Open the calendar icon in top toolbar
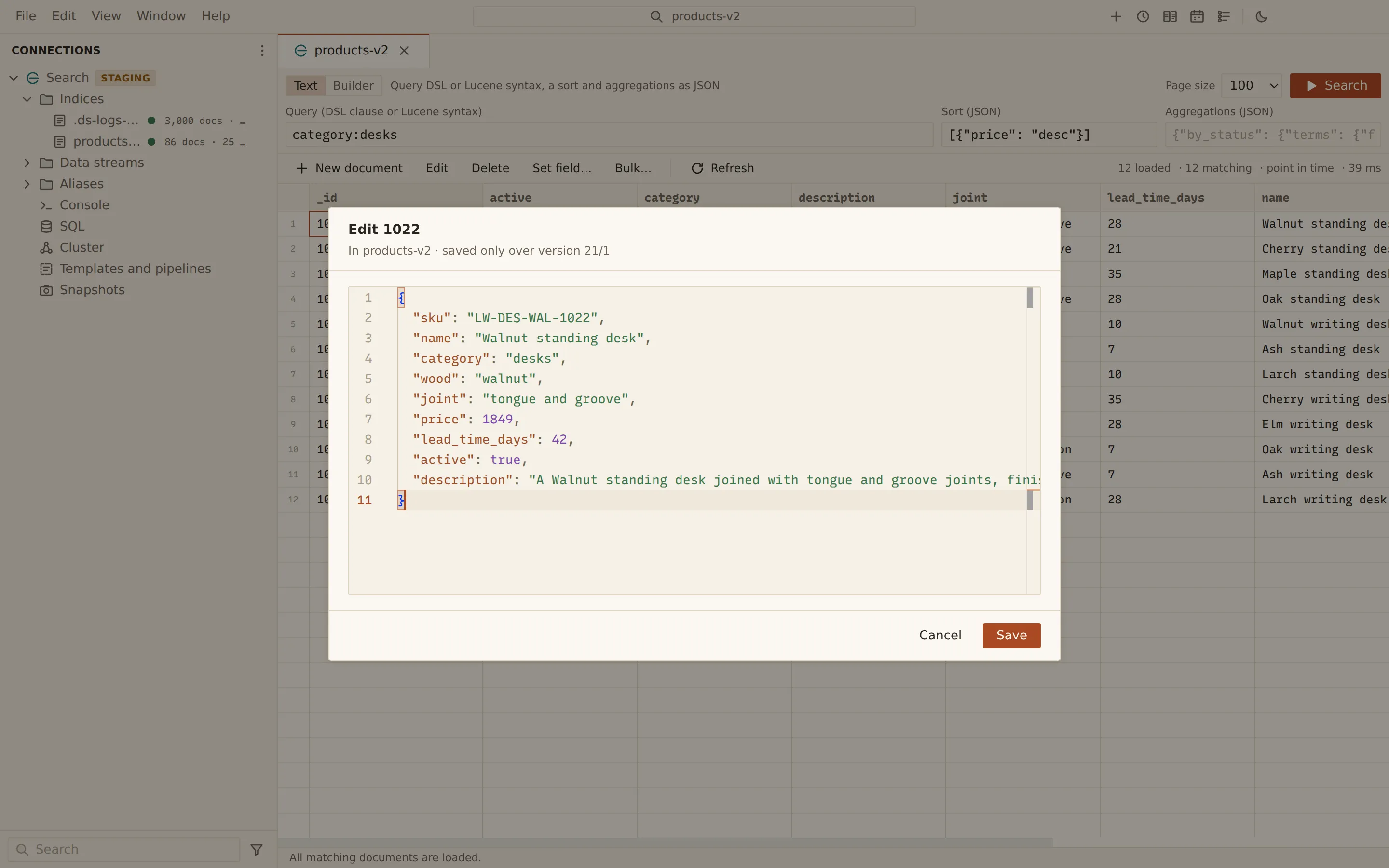 (x=1197, y=17)
